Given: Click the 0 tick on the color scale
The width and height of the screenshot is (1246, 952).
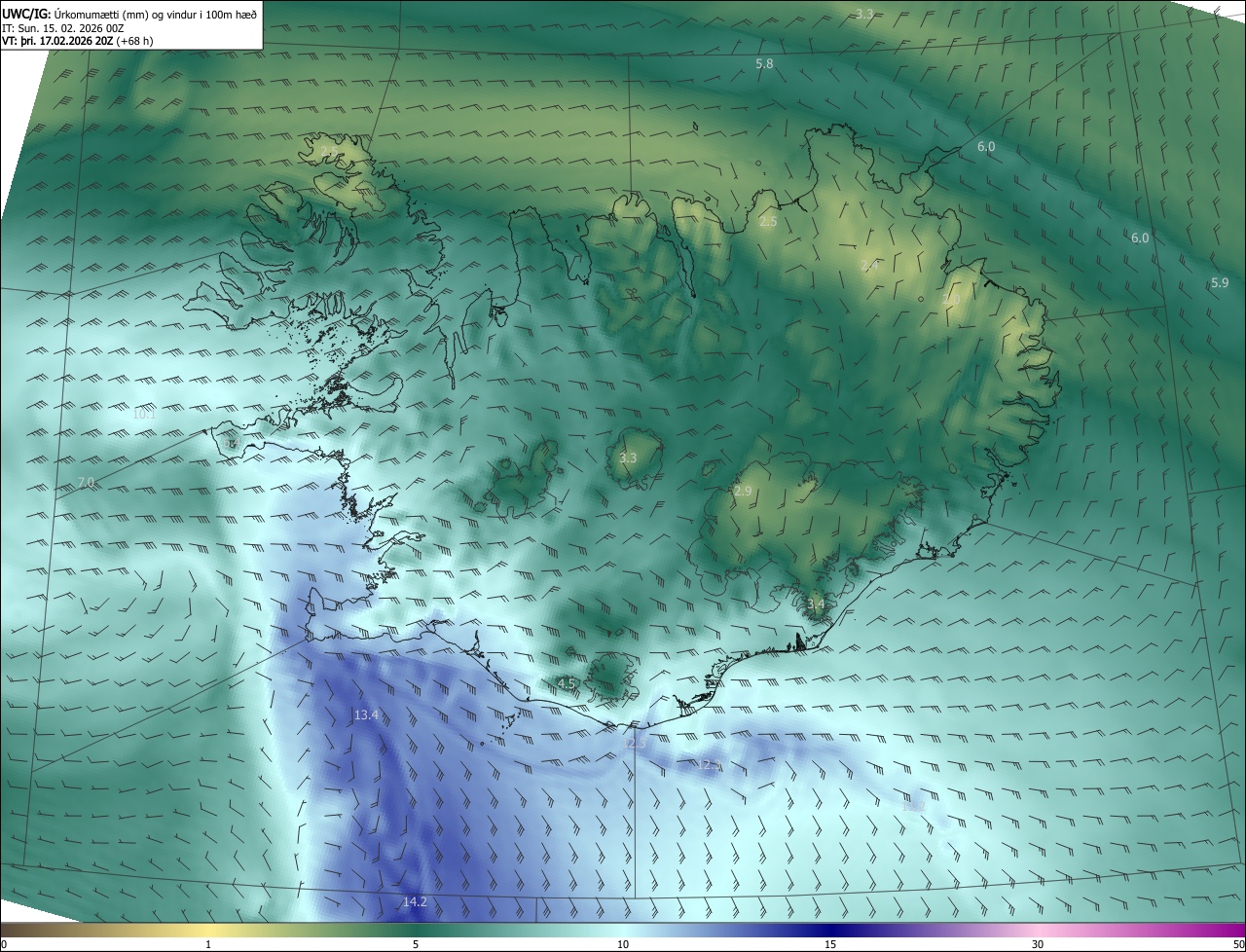Looking at the screenshot, I should [x=3, y=944].
